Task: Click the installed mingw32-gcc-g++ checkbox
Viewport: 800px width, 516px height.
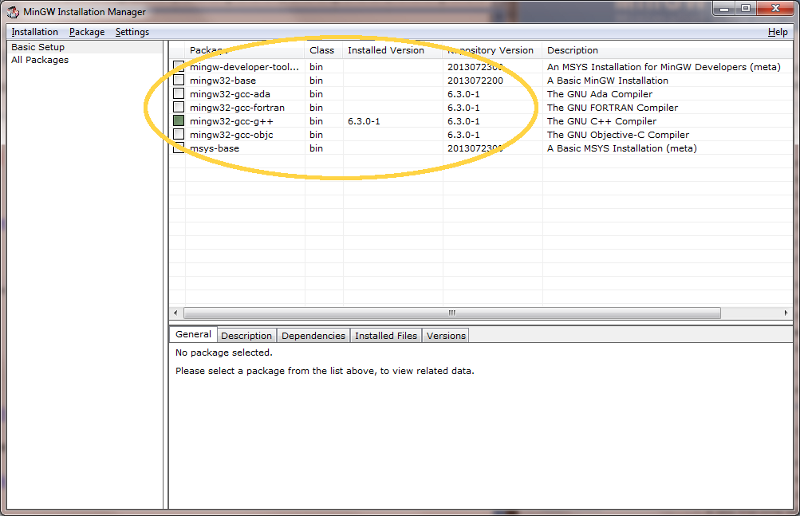Action: (179, 121)
